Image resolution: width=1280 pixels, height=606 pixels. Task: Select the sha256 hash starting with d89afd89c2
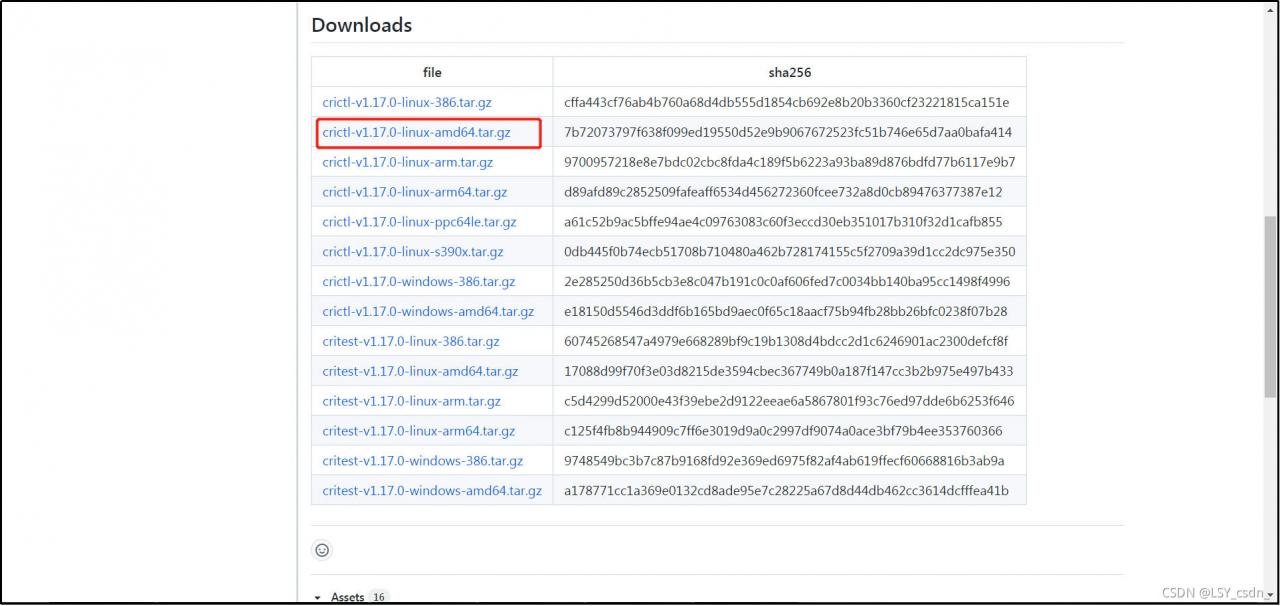coord(783,192)
